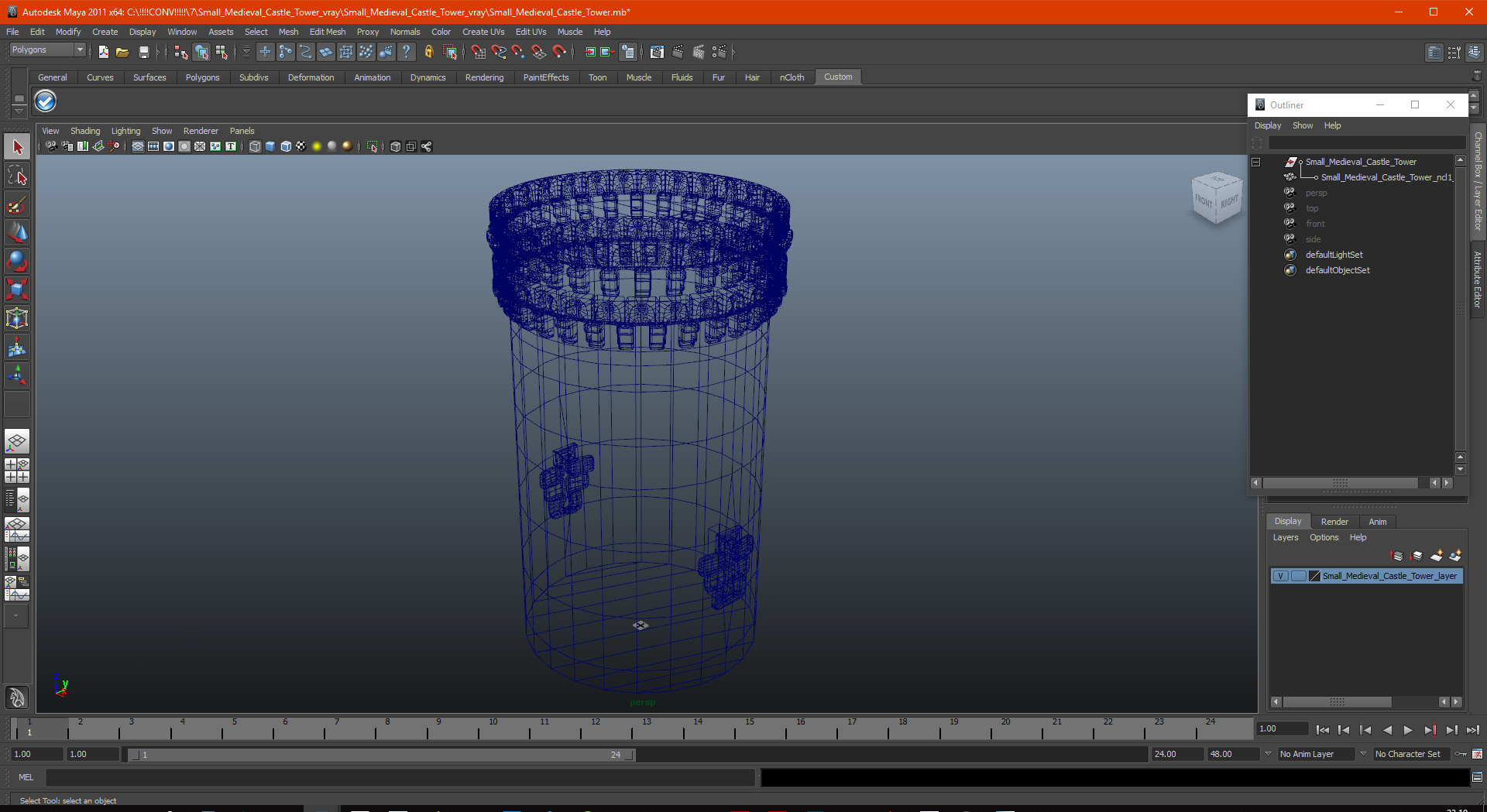Go to end of playback range
This screenshot has height=812, width=1487.
(1472, 730)
